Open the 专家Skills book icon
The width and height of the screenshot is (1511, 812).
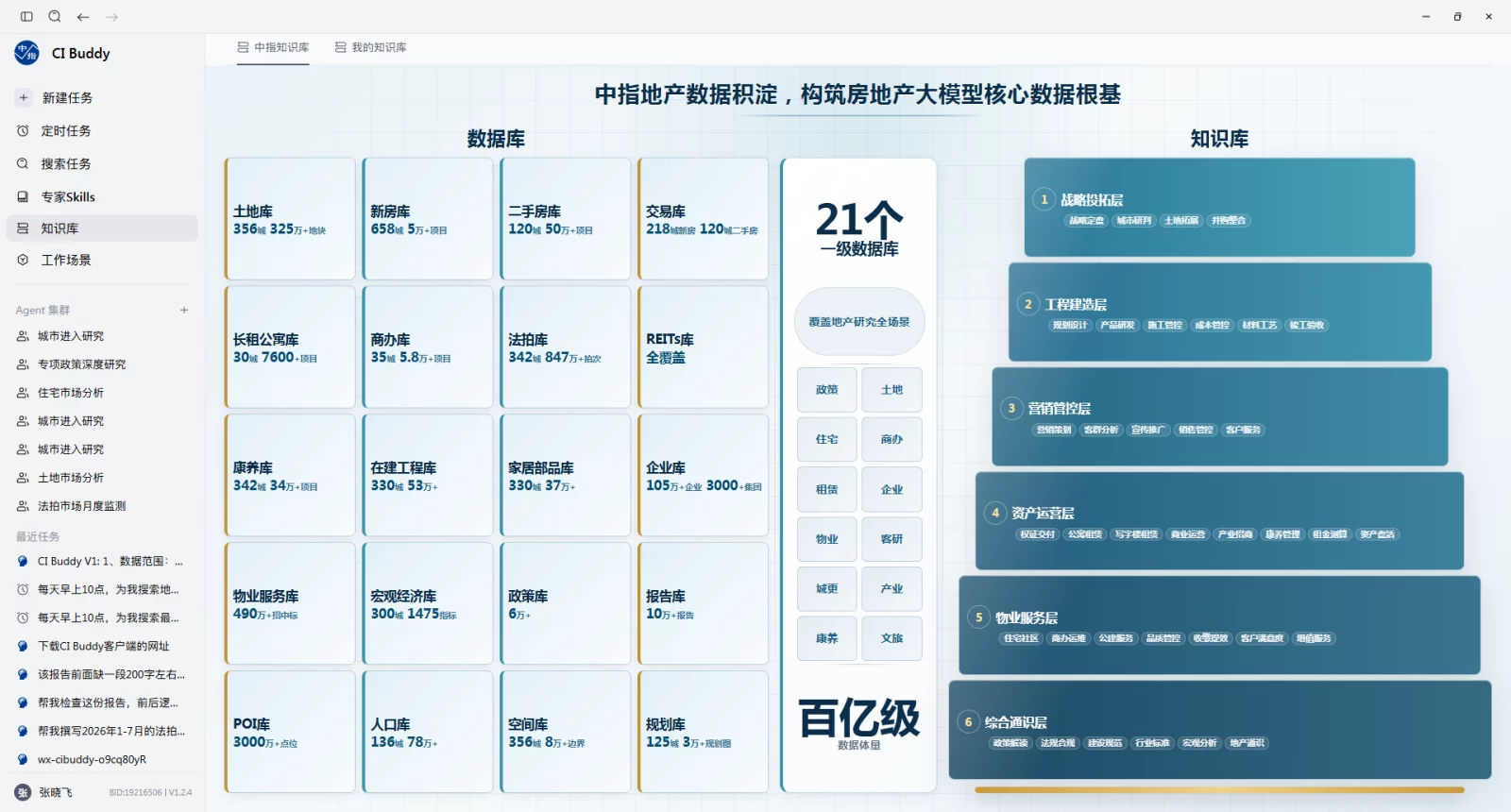(x=23, y=196)
